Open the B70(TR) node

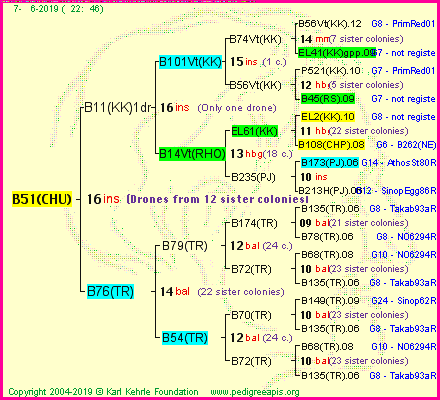[251, 315]
